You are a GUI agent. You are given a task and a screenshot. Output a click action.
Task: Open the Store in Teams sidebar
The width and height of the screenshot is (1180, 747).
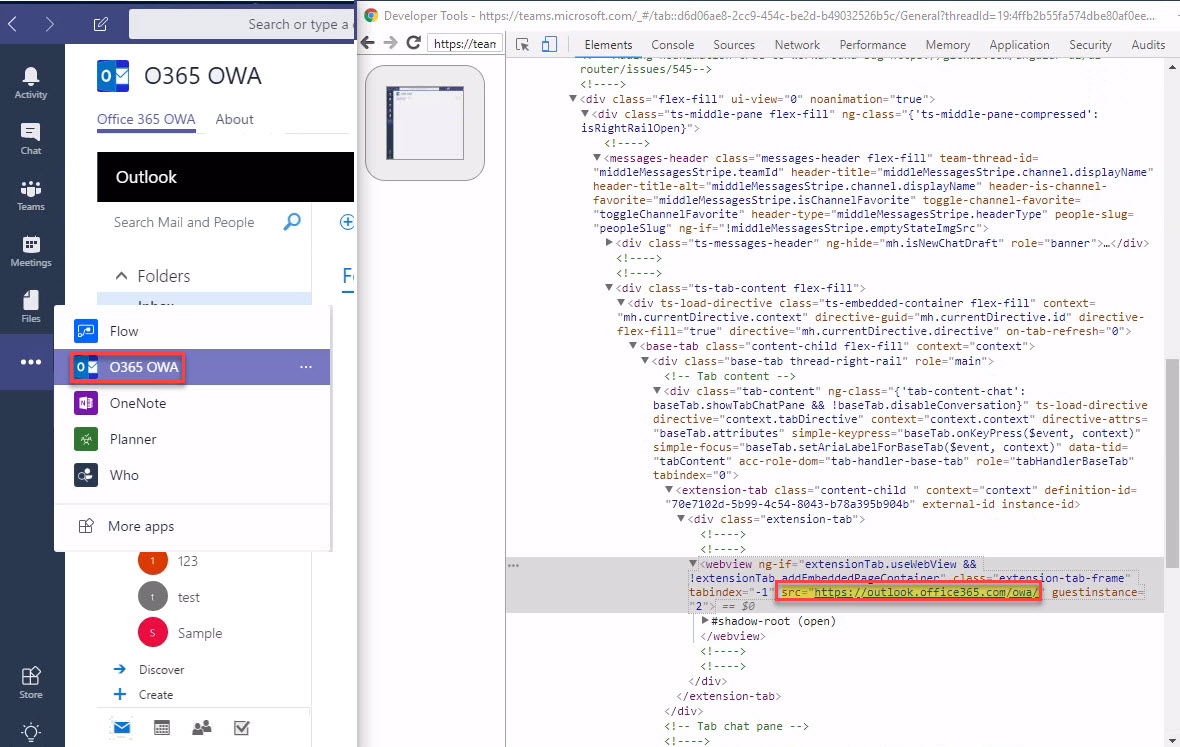click(x=31, y=682)
